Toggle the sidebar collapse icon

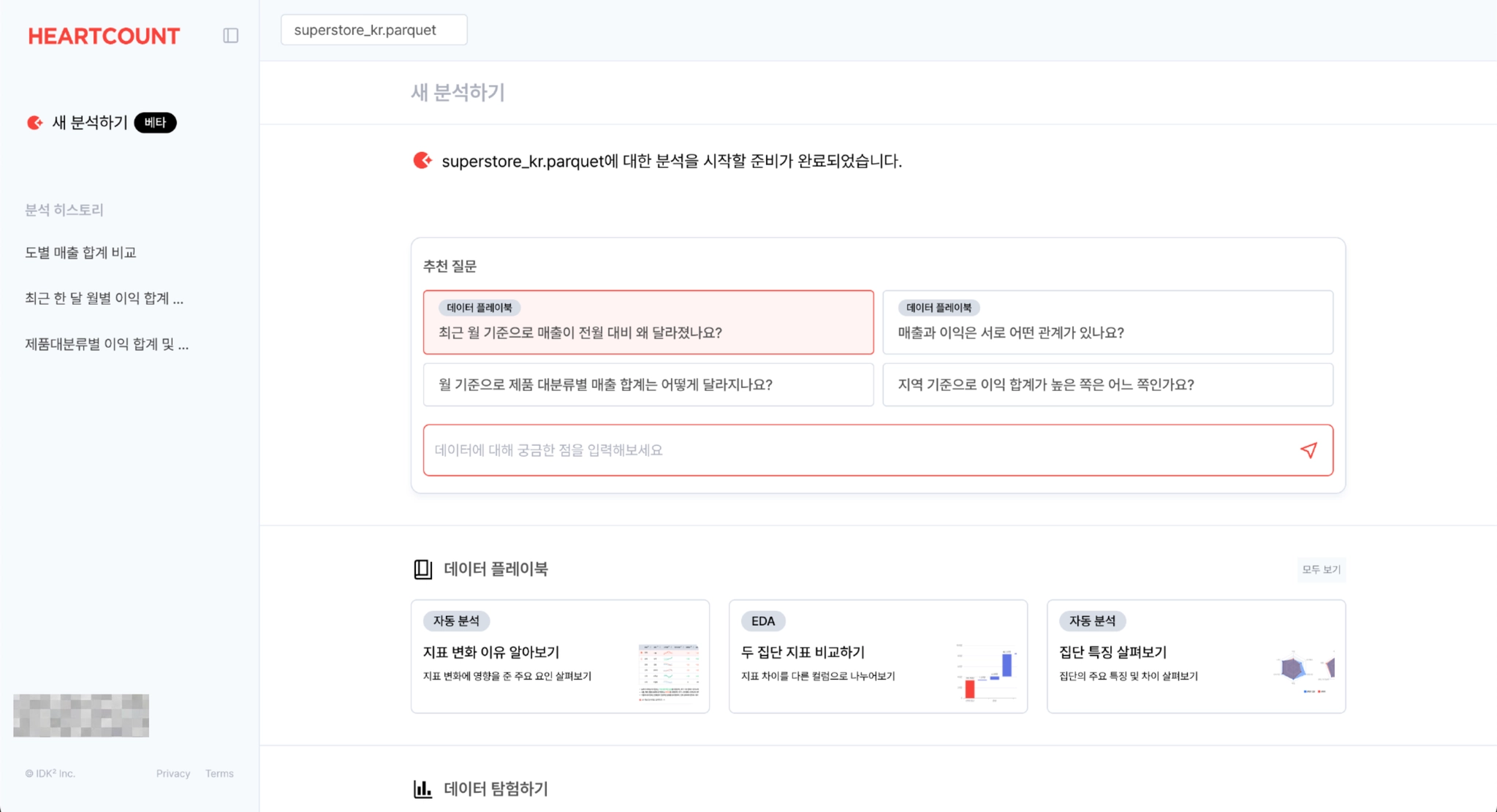point(230,35)
